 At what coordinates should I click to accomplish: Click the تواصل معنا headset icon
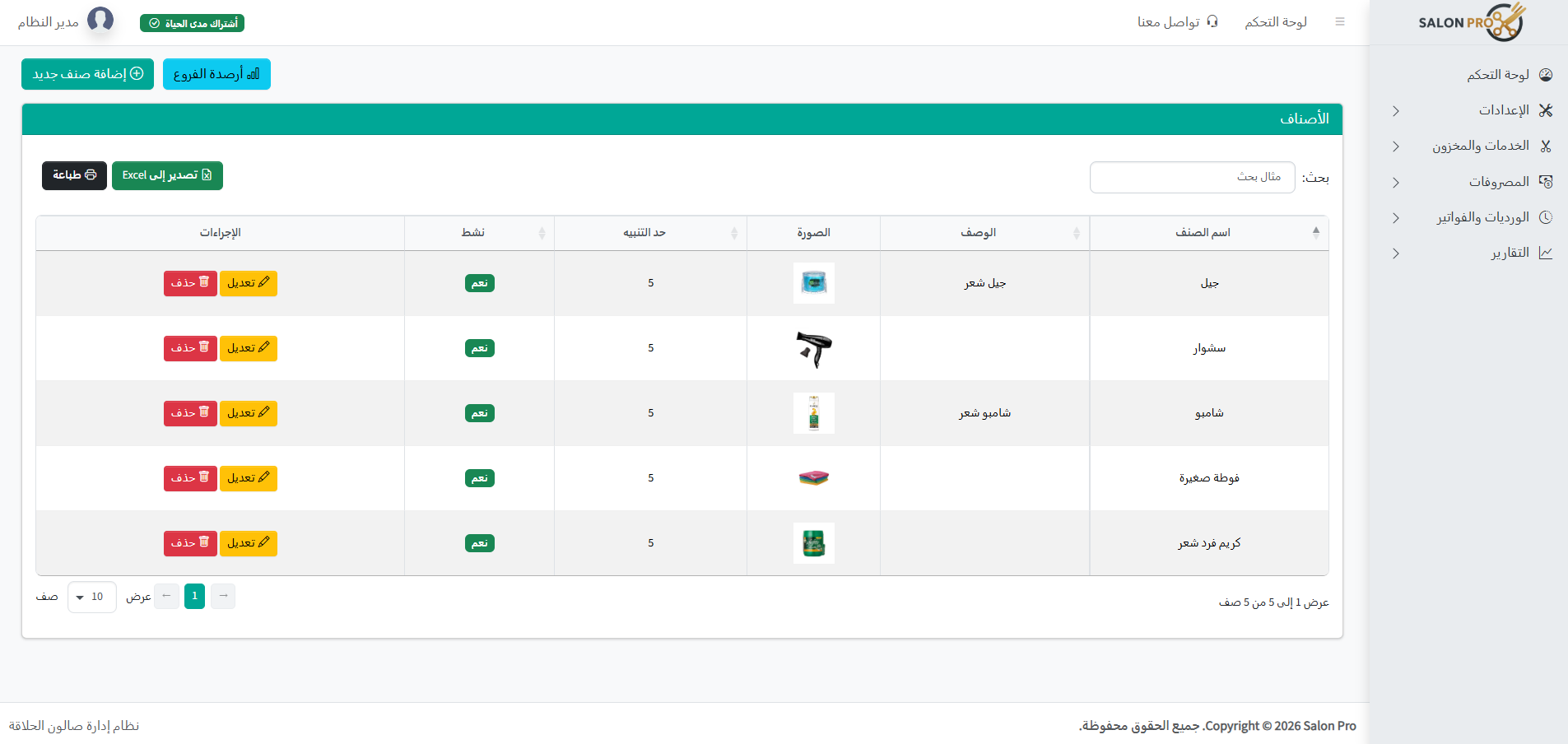pos(1211,21)
